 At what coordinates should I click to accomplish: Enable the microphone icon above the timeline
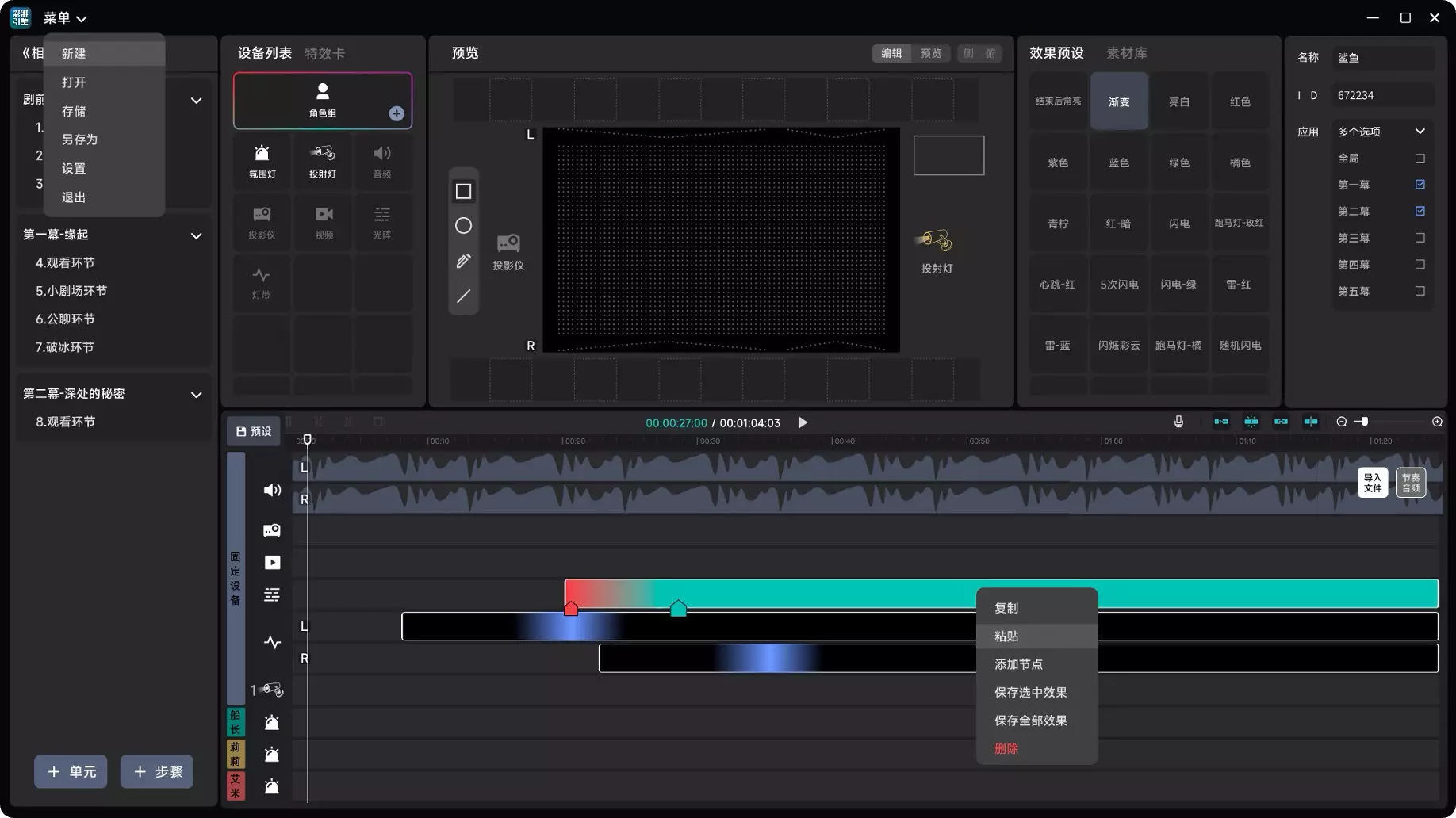point(1179,422)
